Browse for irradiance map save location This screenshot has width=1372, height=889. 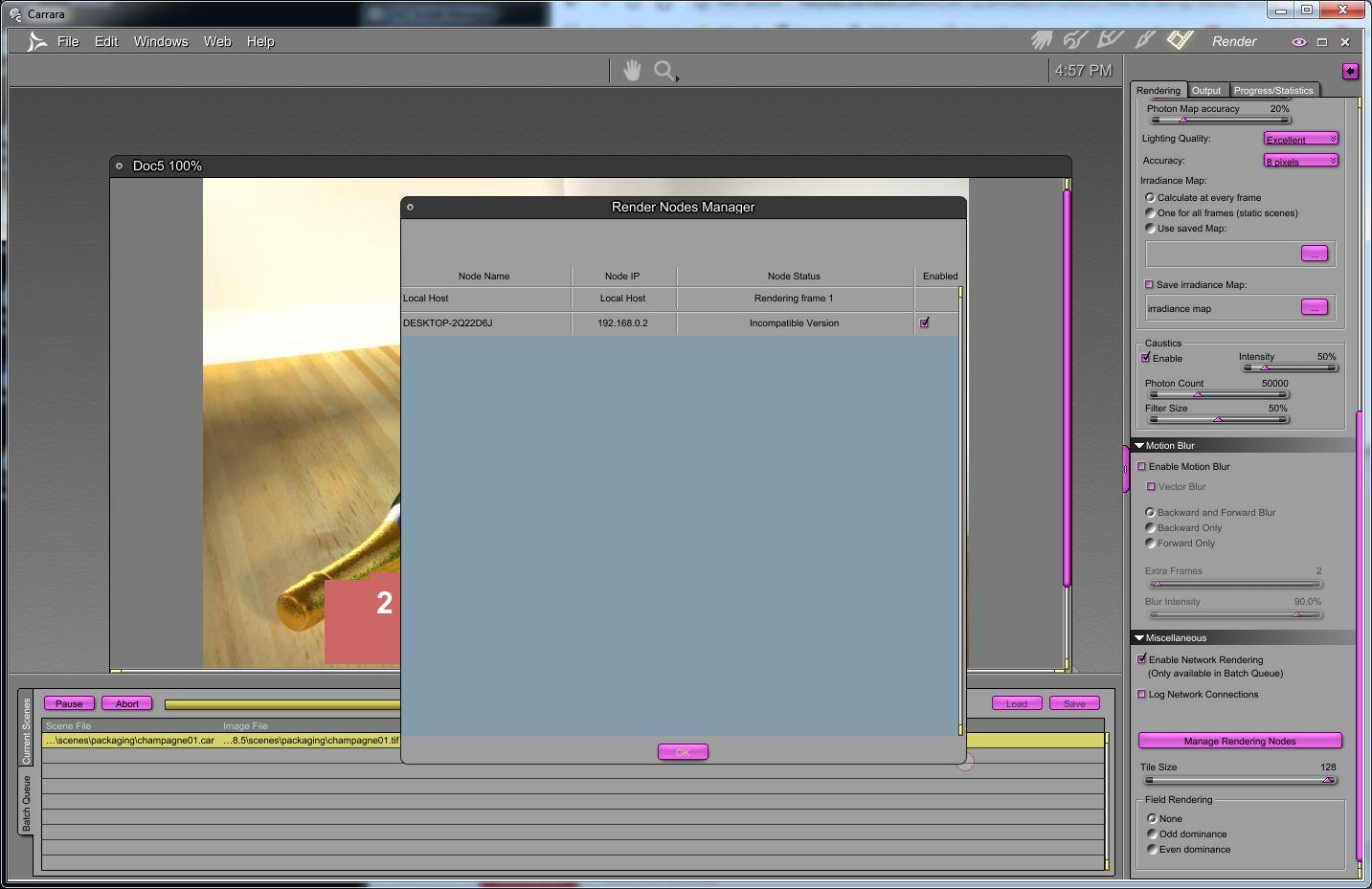point(1315,307)
